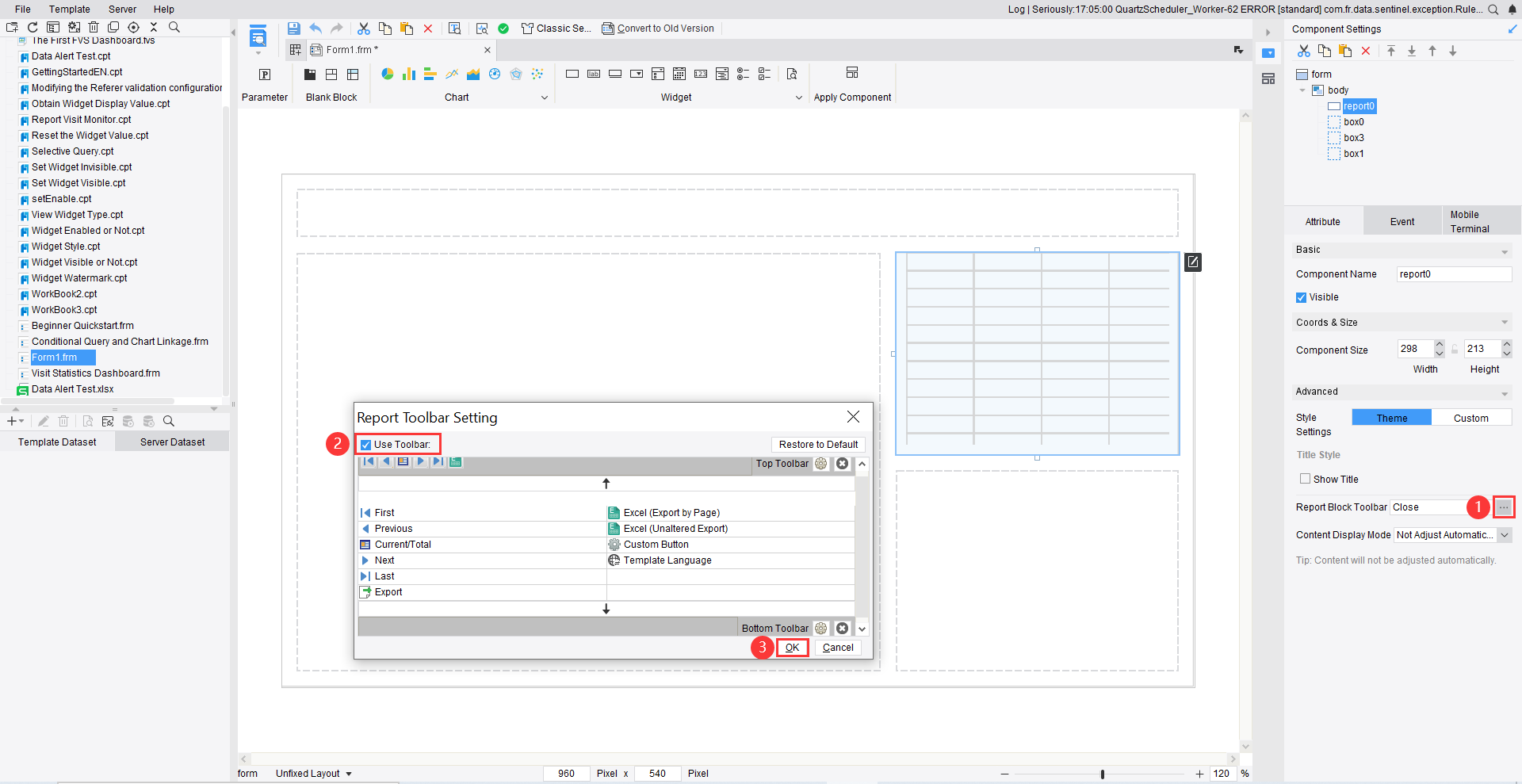
Task: Open the Template menu
Action: (70, 10)
